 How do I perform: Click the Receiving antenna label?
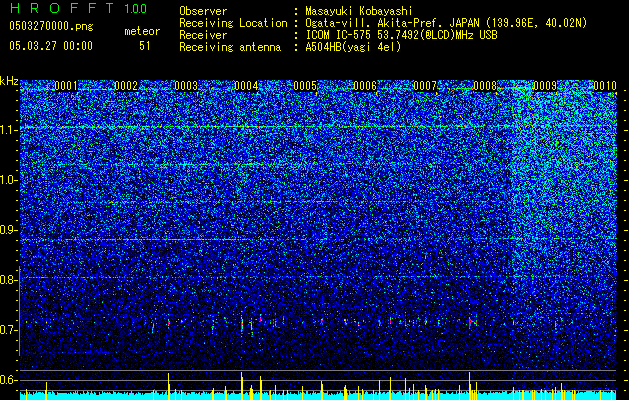tap(230, 47)
